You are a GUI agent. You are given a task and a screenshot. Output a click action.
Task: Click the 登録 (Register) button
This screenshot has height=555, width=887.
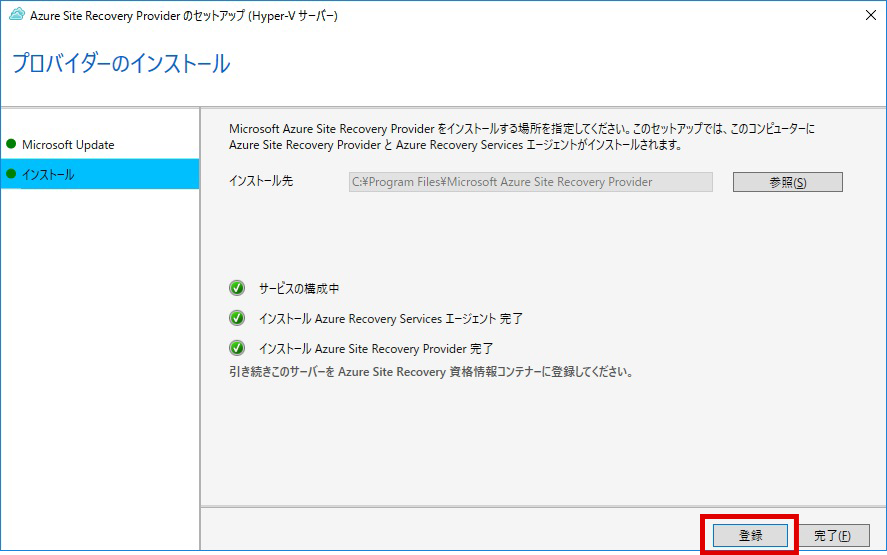750,535
